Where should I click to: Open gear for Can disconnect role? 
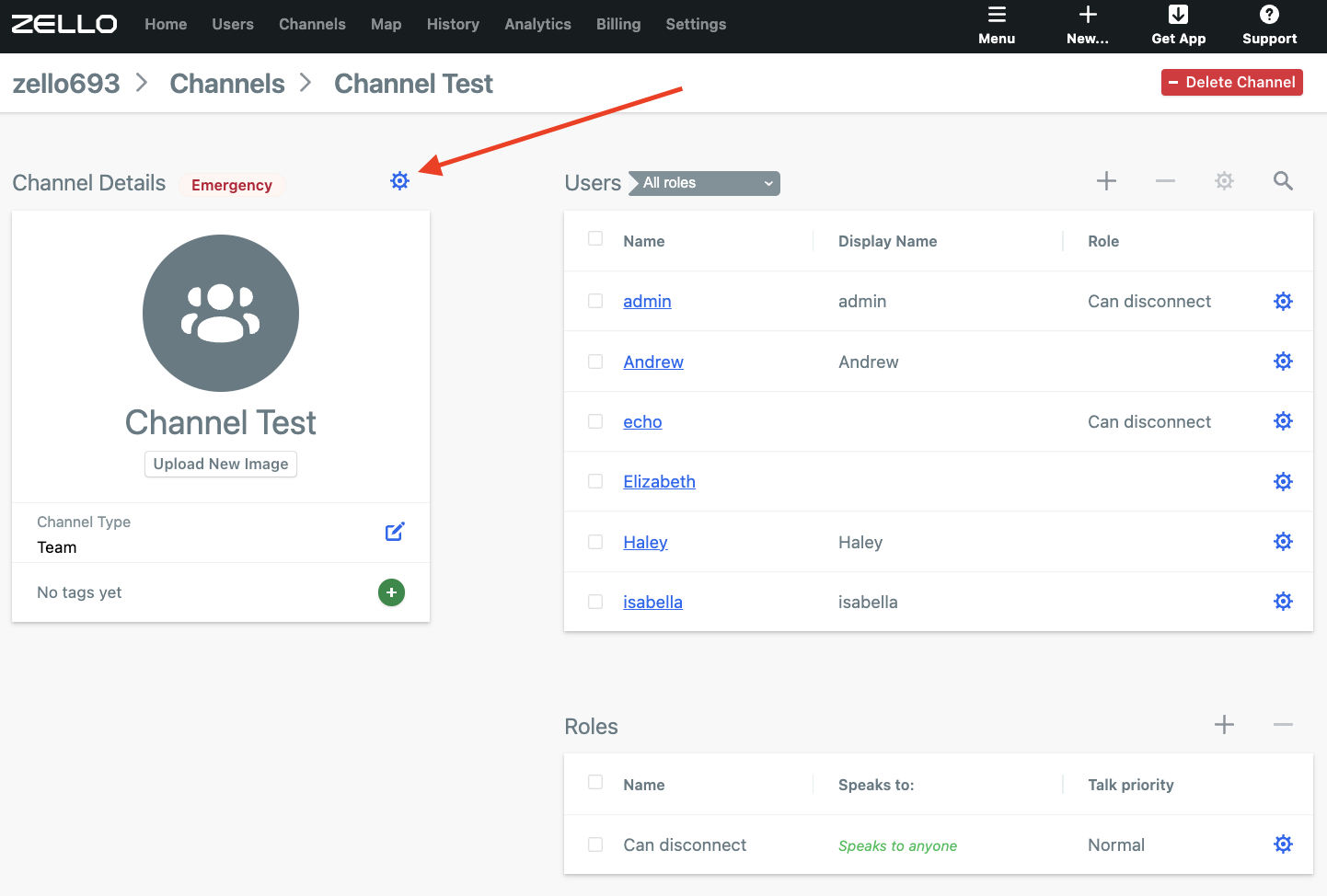(1283, 844)
